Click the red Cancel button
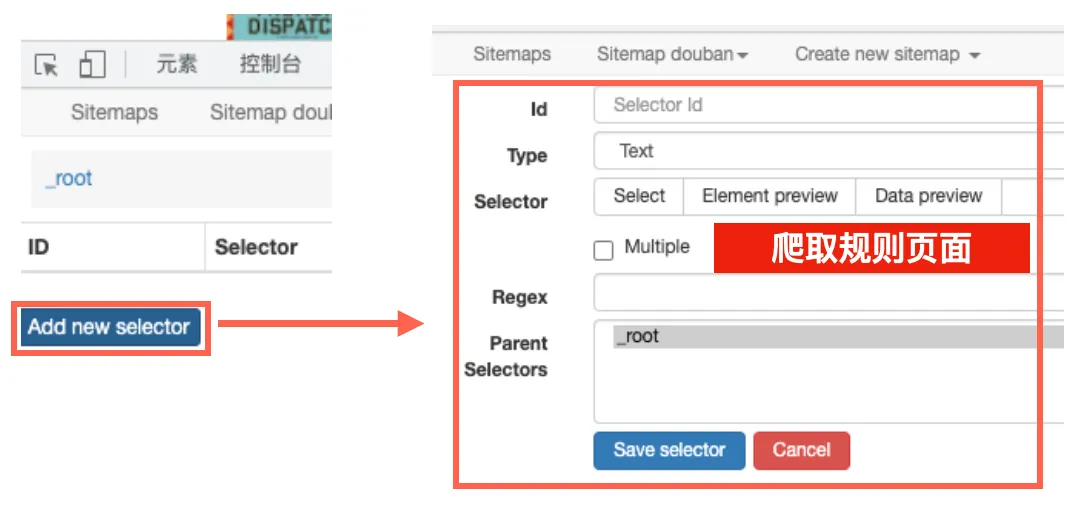 [x=801, y=450]
